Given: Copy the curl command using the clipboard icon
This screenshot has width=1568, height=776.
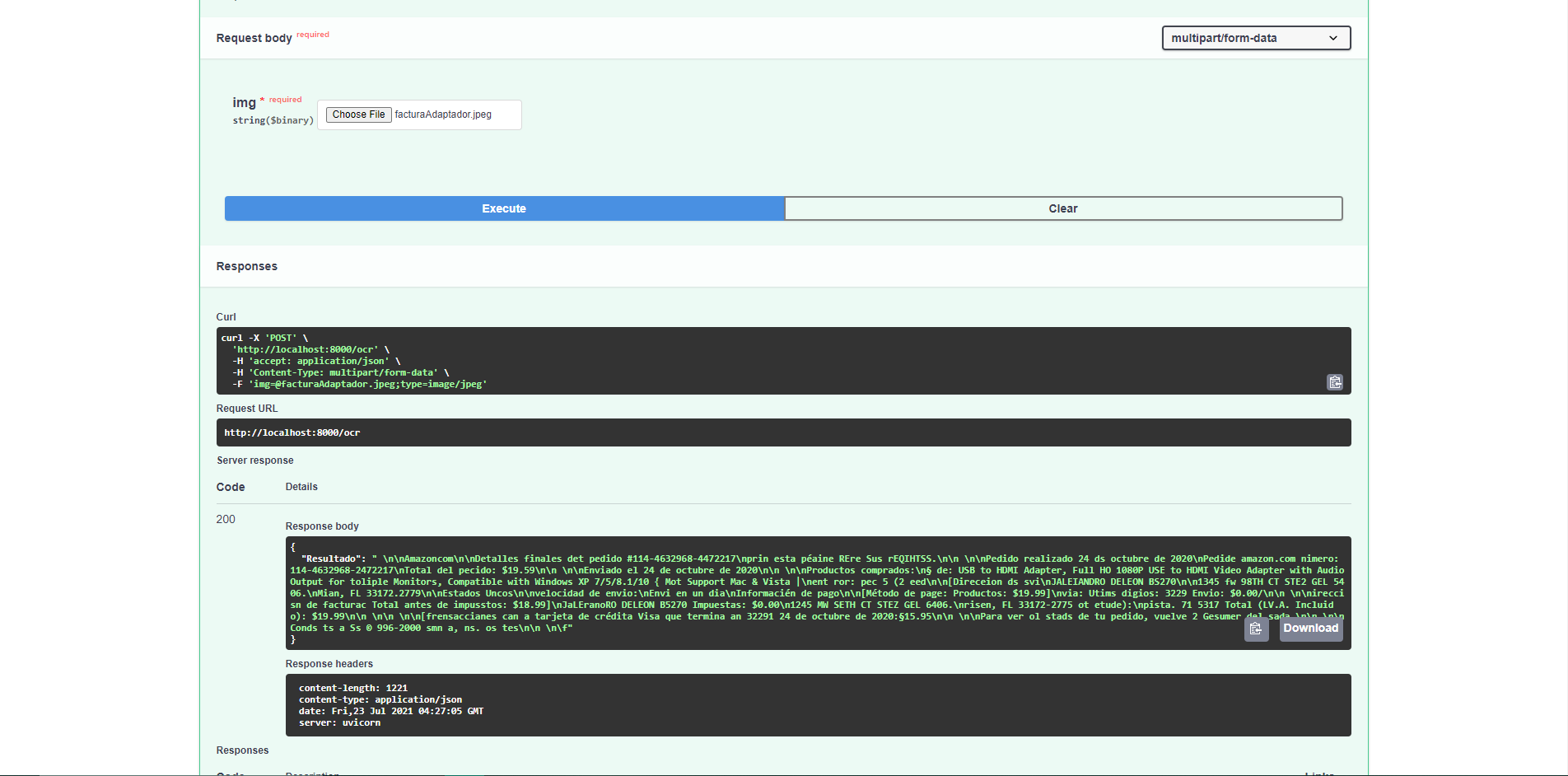Looking at the screenshot, I should [1335, 382].
